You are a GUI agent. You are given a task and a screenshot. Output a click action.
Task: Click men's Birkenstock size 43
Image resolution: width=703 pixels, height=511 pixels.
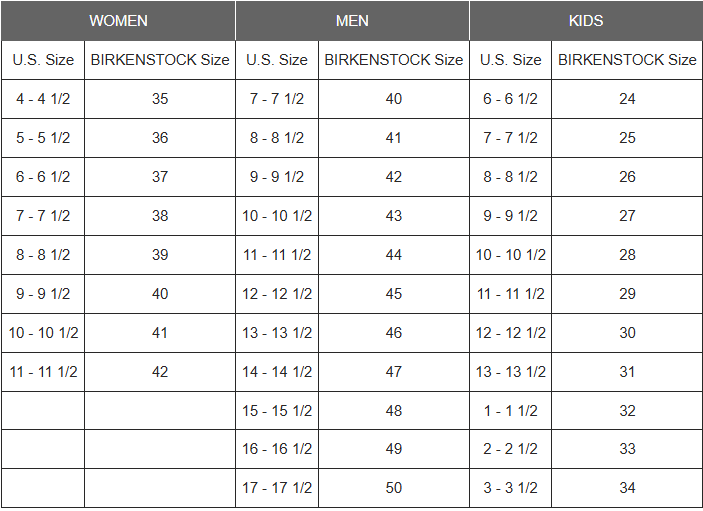[x=394, y=216]
